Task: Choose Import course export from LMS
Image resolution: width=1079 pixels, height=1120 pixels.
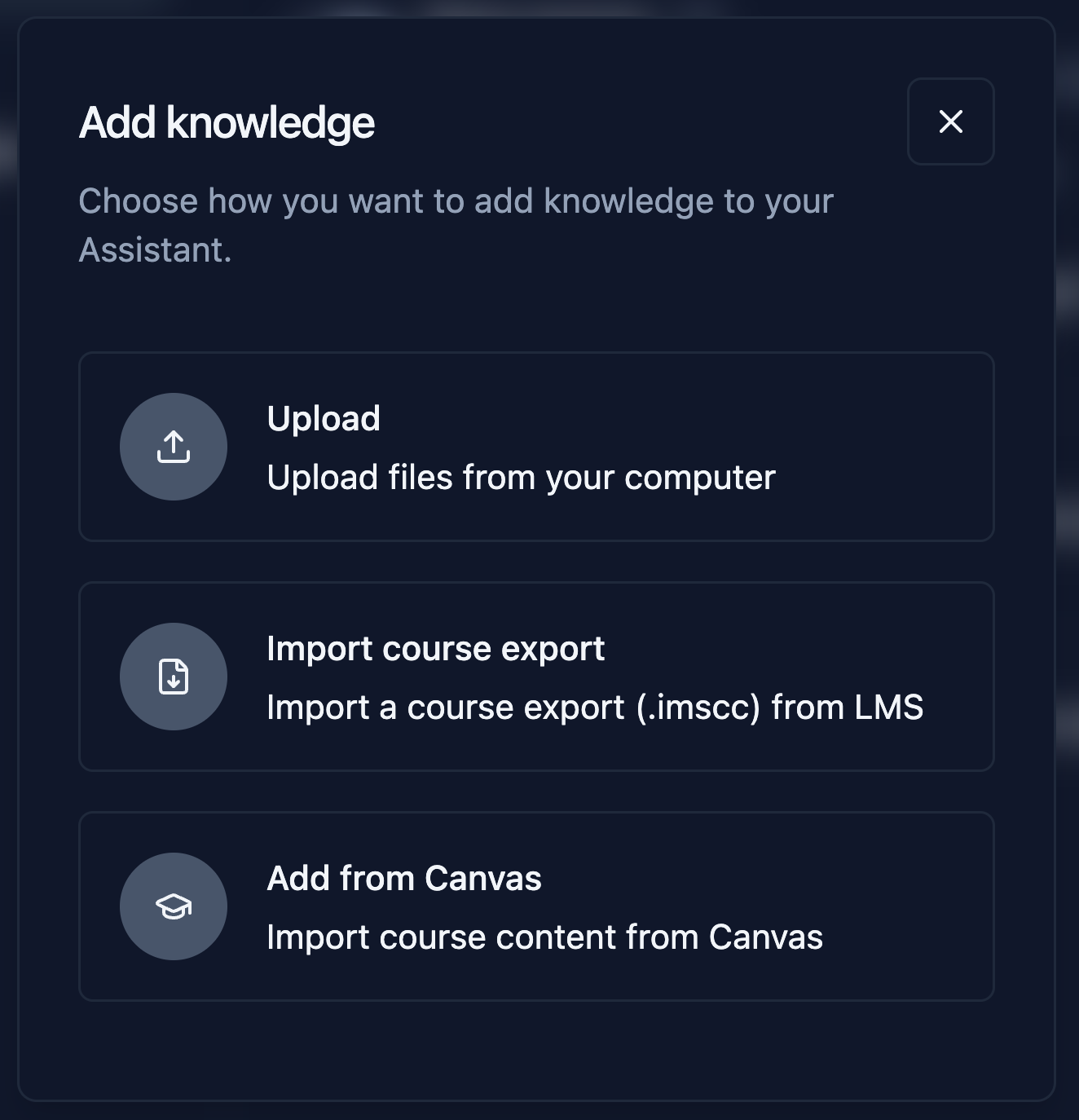Action: (x=536, y=677)
